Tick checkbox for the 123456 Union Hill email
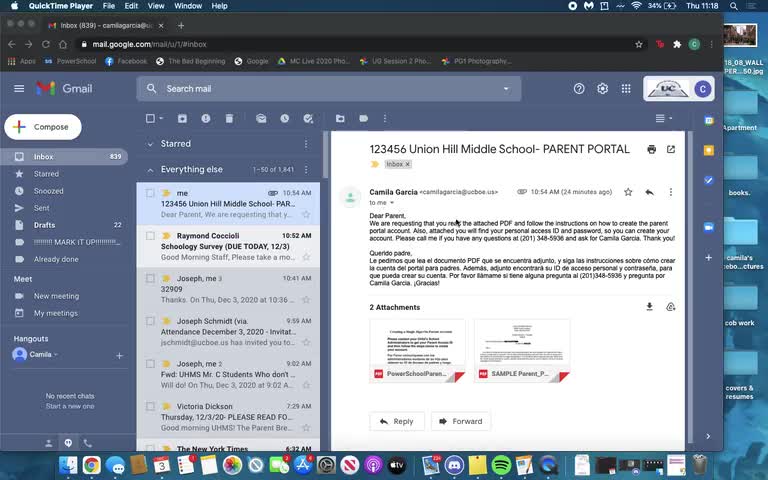 [150, 193]
